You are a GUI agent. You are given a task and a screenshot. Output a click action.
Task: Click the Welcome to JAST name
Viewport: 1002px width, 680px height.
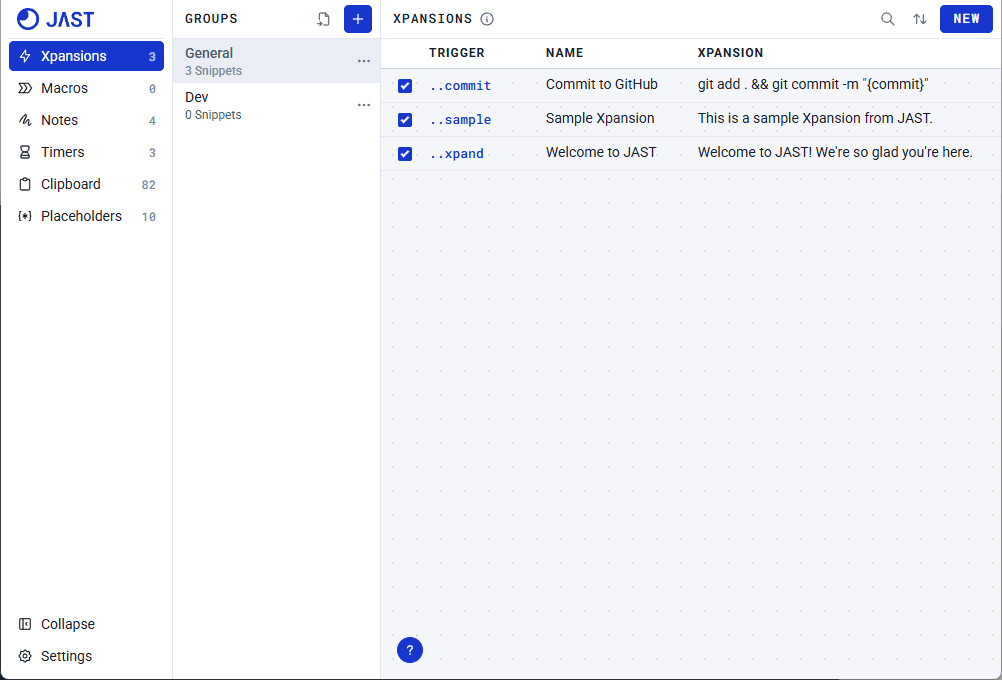pyautogui.click(x=601, y=152)
